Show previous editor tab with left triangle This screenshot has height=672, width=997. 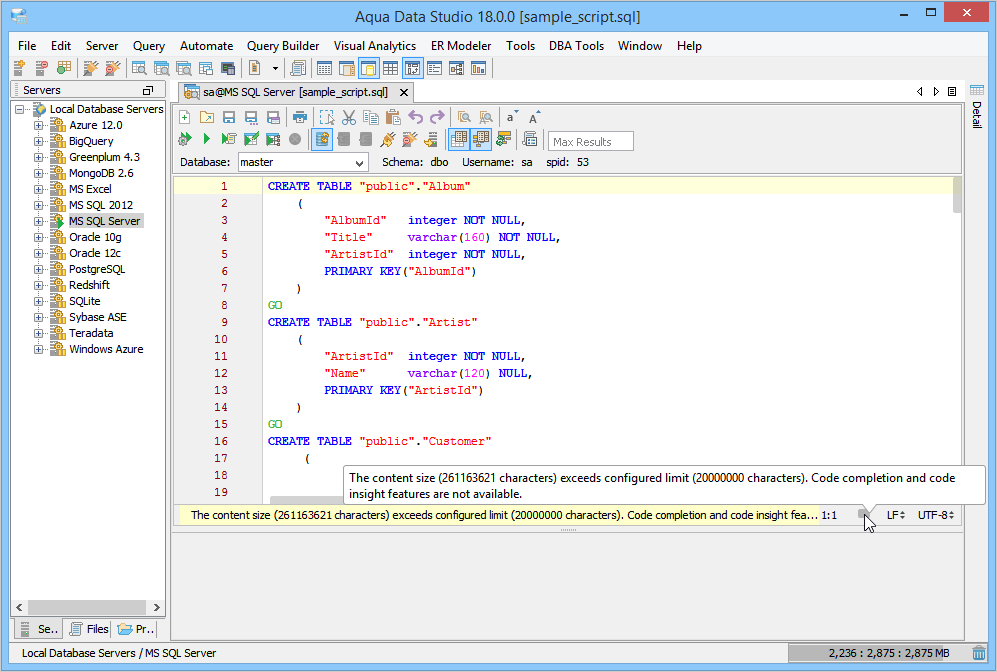pos(919,92)
